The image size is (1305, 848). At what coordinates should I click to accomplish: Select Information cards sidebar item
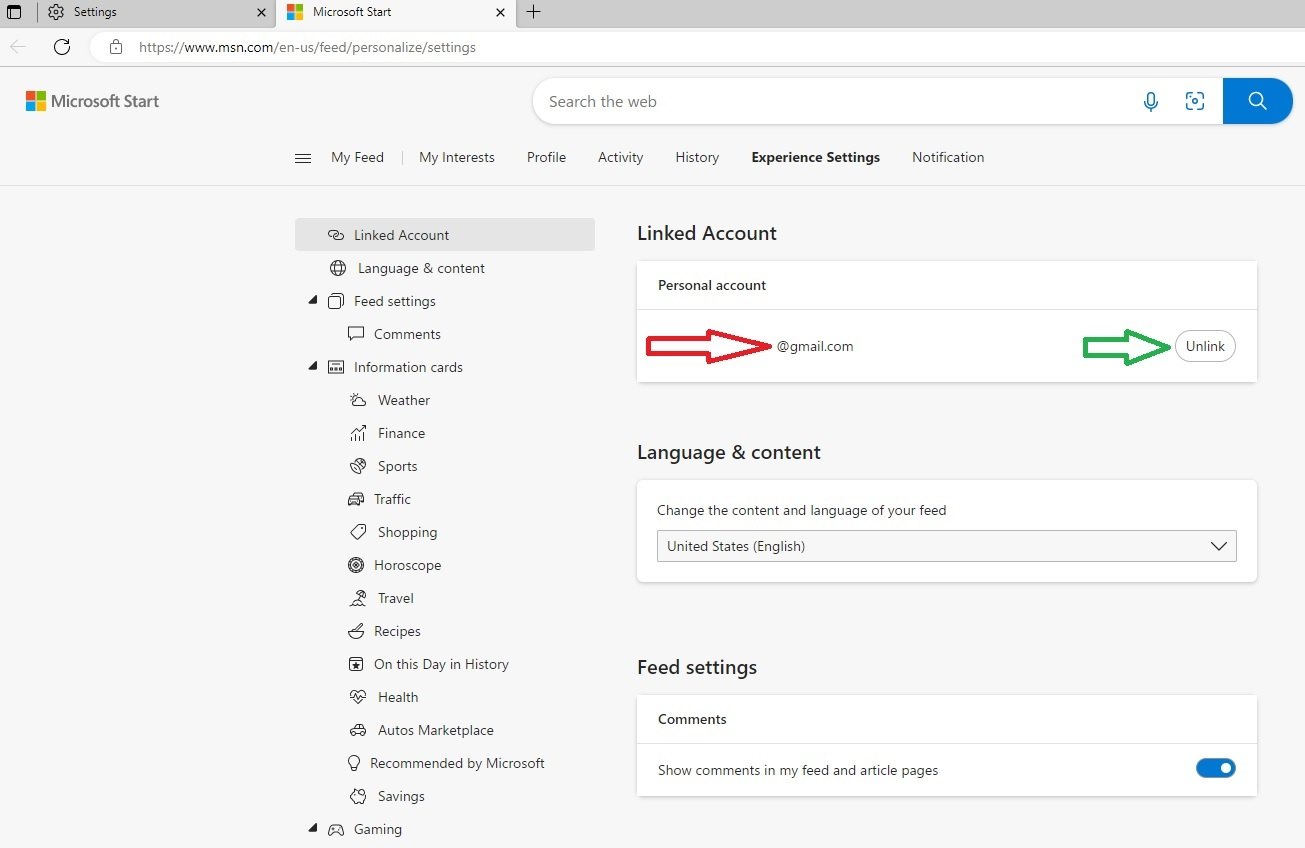(x=408, y=367)
